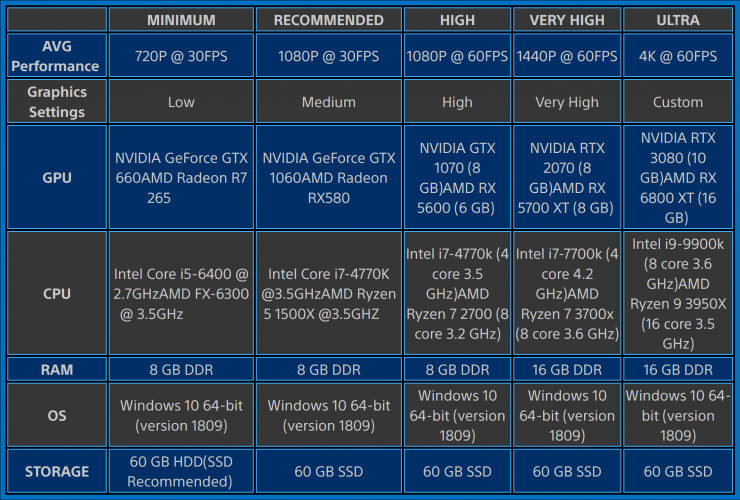Click the MINIMUM column header

[181, 20]
